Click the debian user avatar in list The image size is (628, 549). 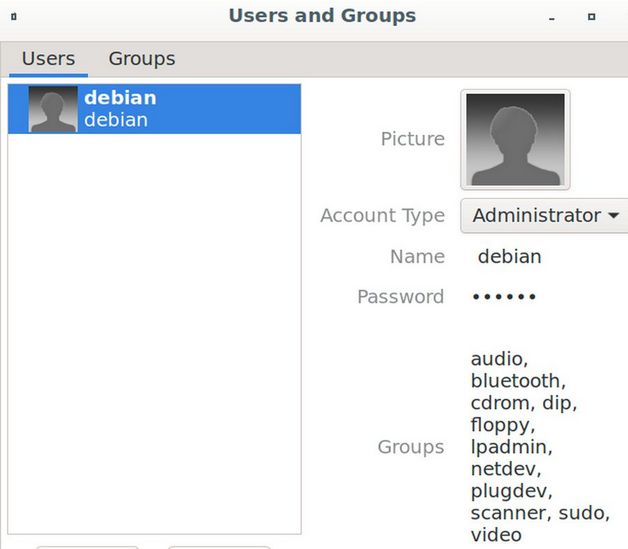click(x=53, y=109)
